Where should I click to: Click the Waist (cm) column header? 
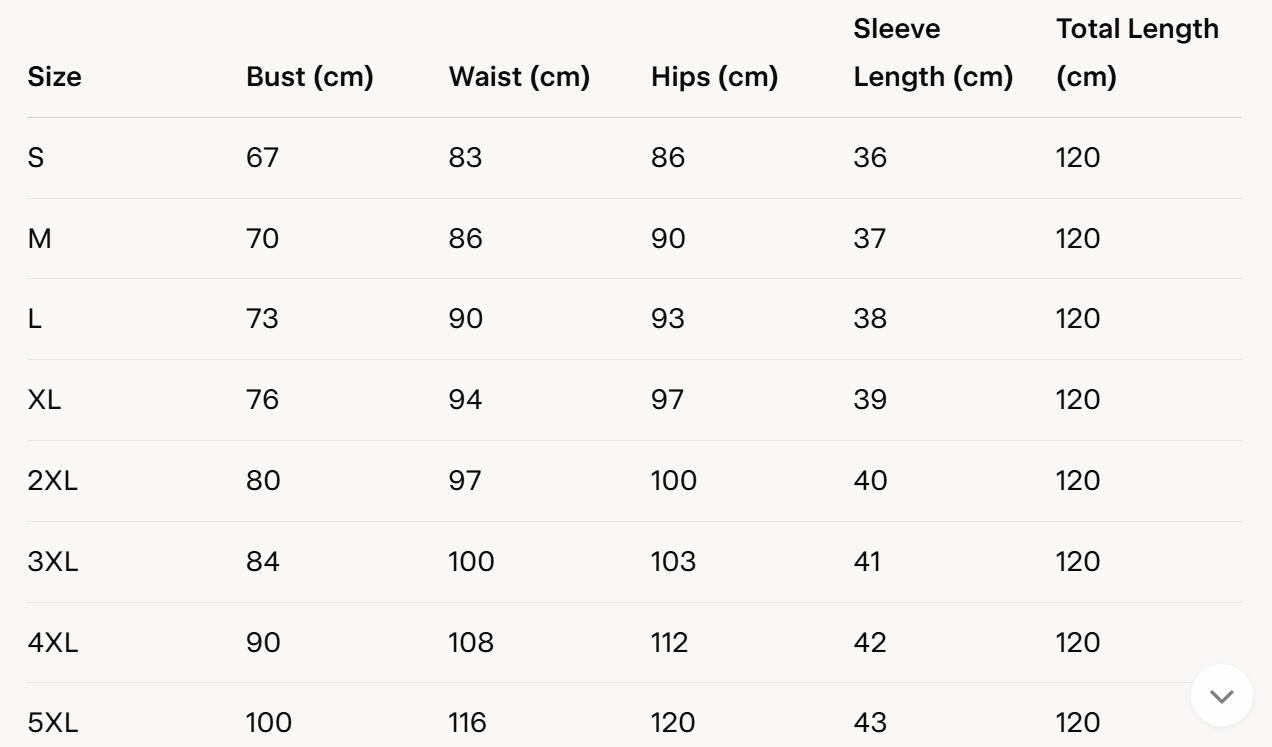519,76
